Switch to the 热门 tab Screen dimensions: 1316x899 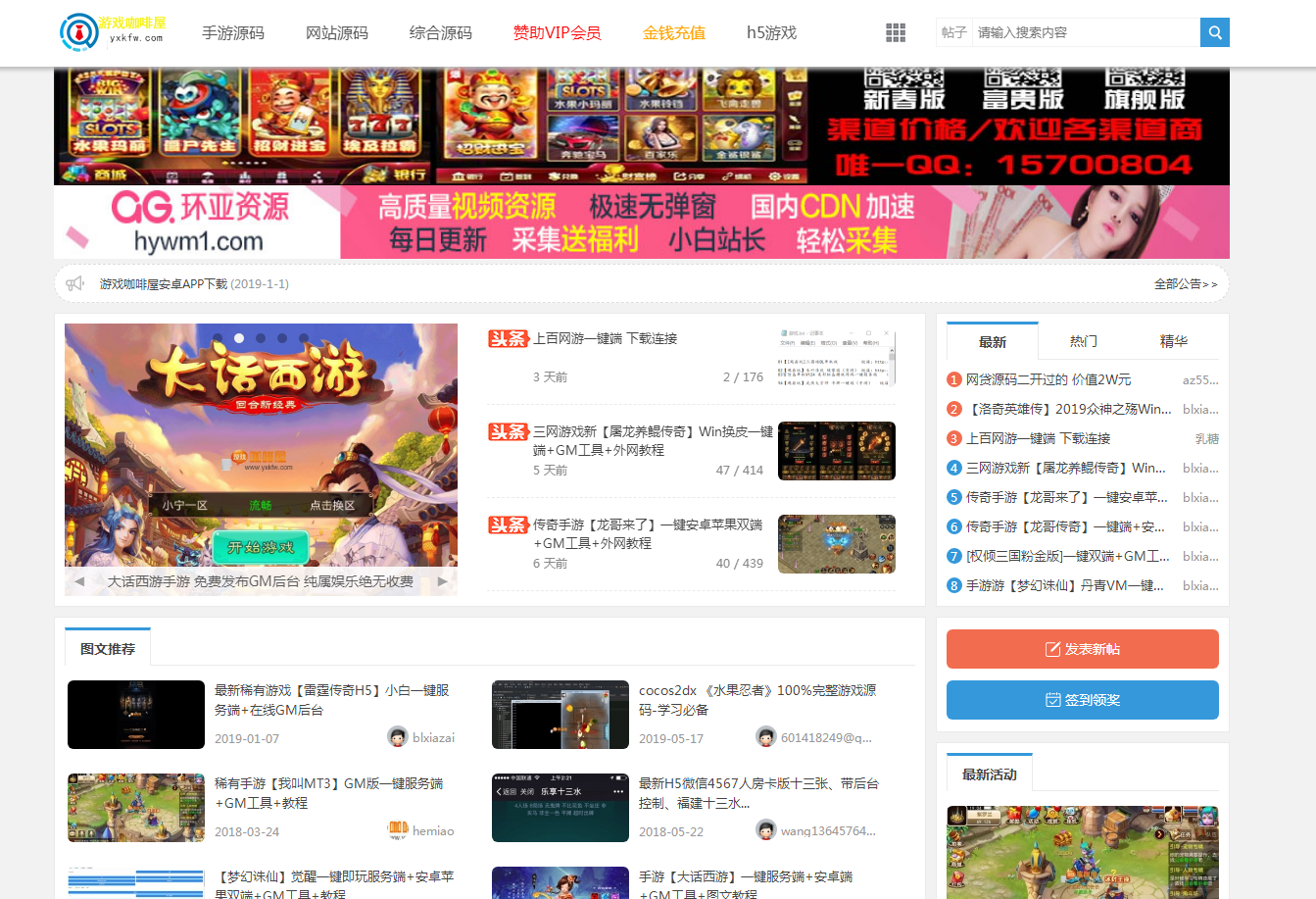coord(1083,341)
